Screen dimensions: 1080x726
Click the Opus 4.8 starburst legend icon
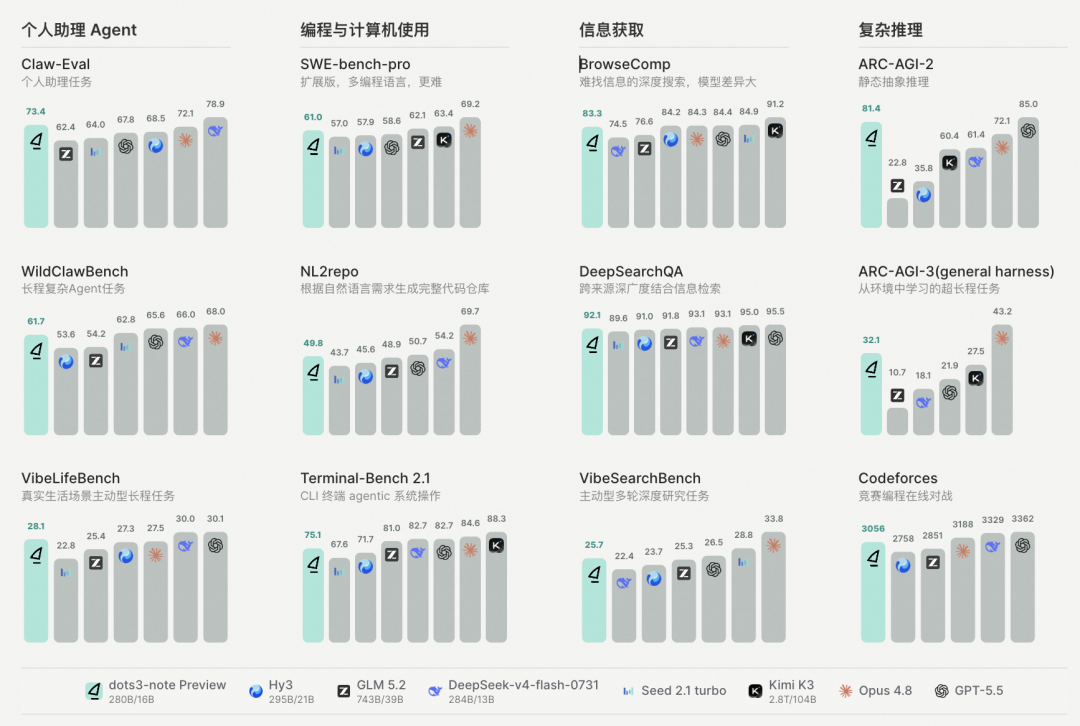click(845, 691)
